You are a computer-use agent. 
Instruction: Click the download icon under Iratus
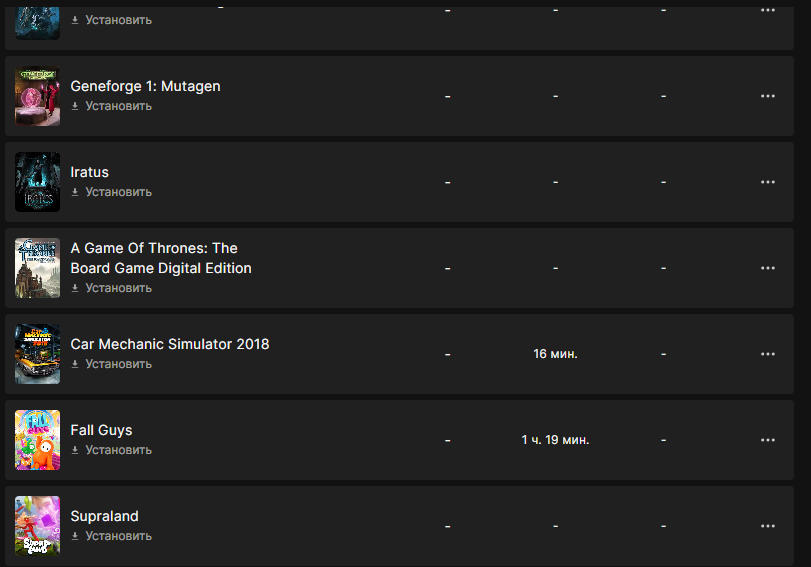(75, 192)
